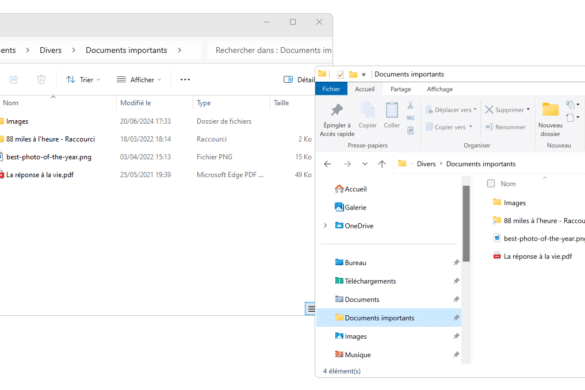Click the Renommer ribbon button

(x=506, y=127)
